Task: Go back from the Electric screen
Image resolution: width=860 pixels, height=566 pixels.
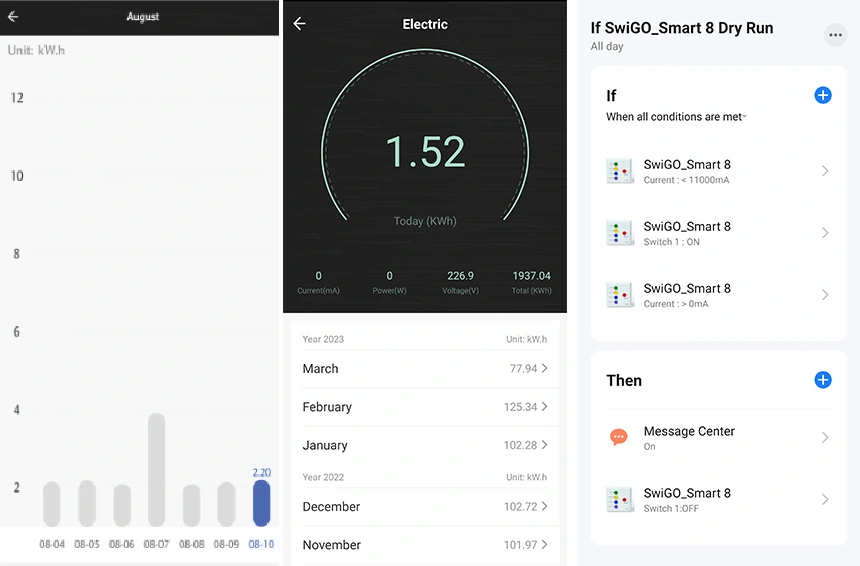Action: click(299, 24)
